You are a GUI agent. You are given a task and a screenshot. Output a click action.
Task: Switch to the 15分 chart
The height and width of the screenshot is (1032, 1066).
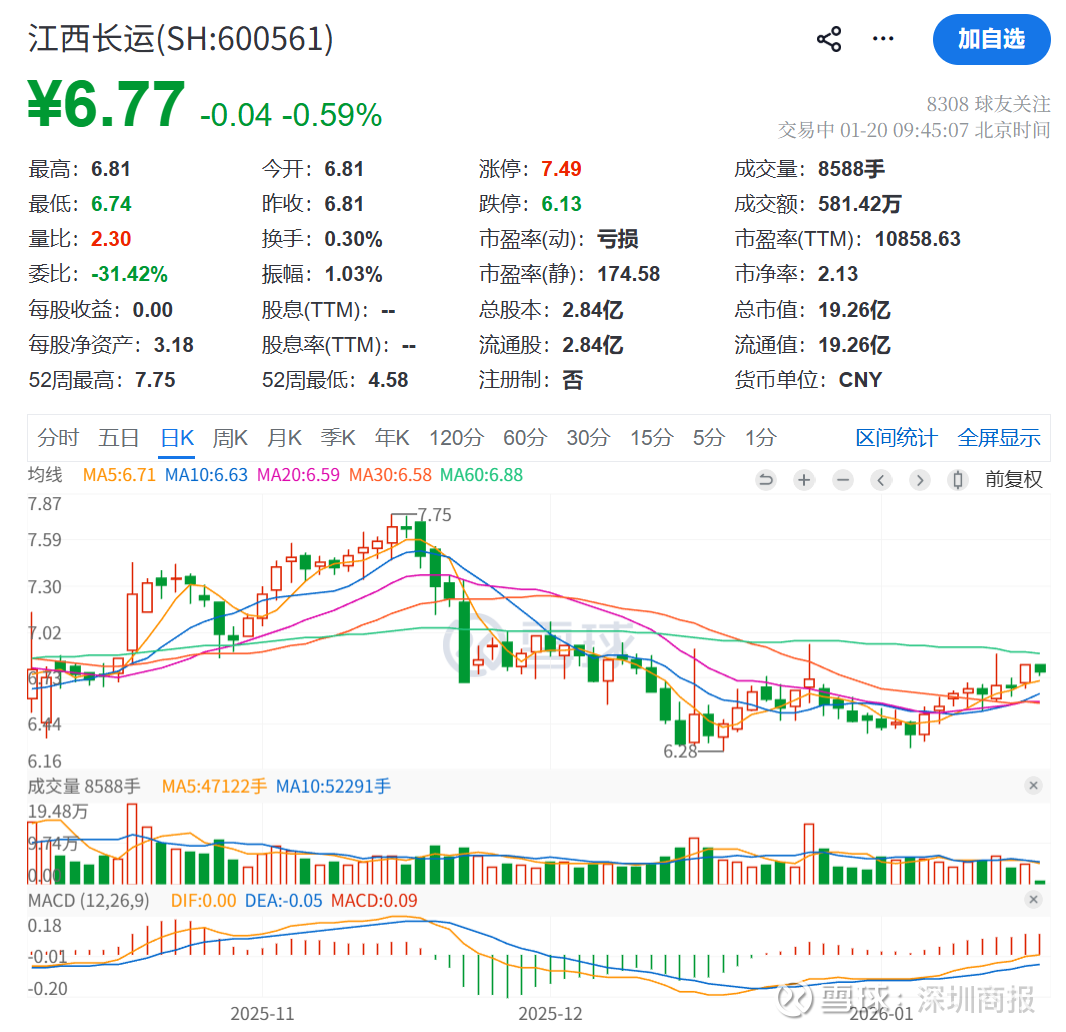click(x=651, y=438)
